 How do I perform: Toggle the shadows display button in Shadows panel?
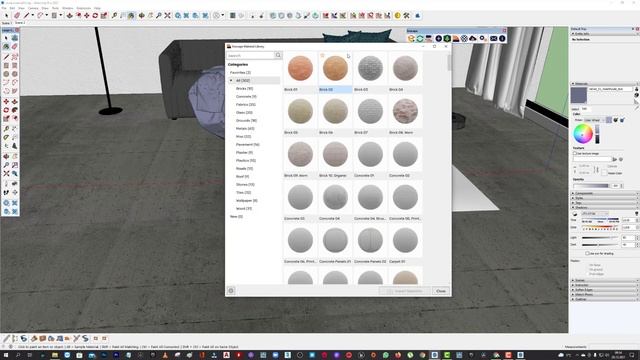(x=575, y=213)
